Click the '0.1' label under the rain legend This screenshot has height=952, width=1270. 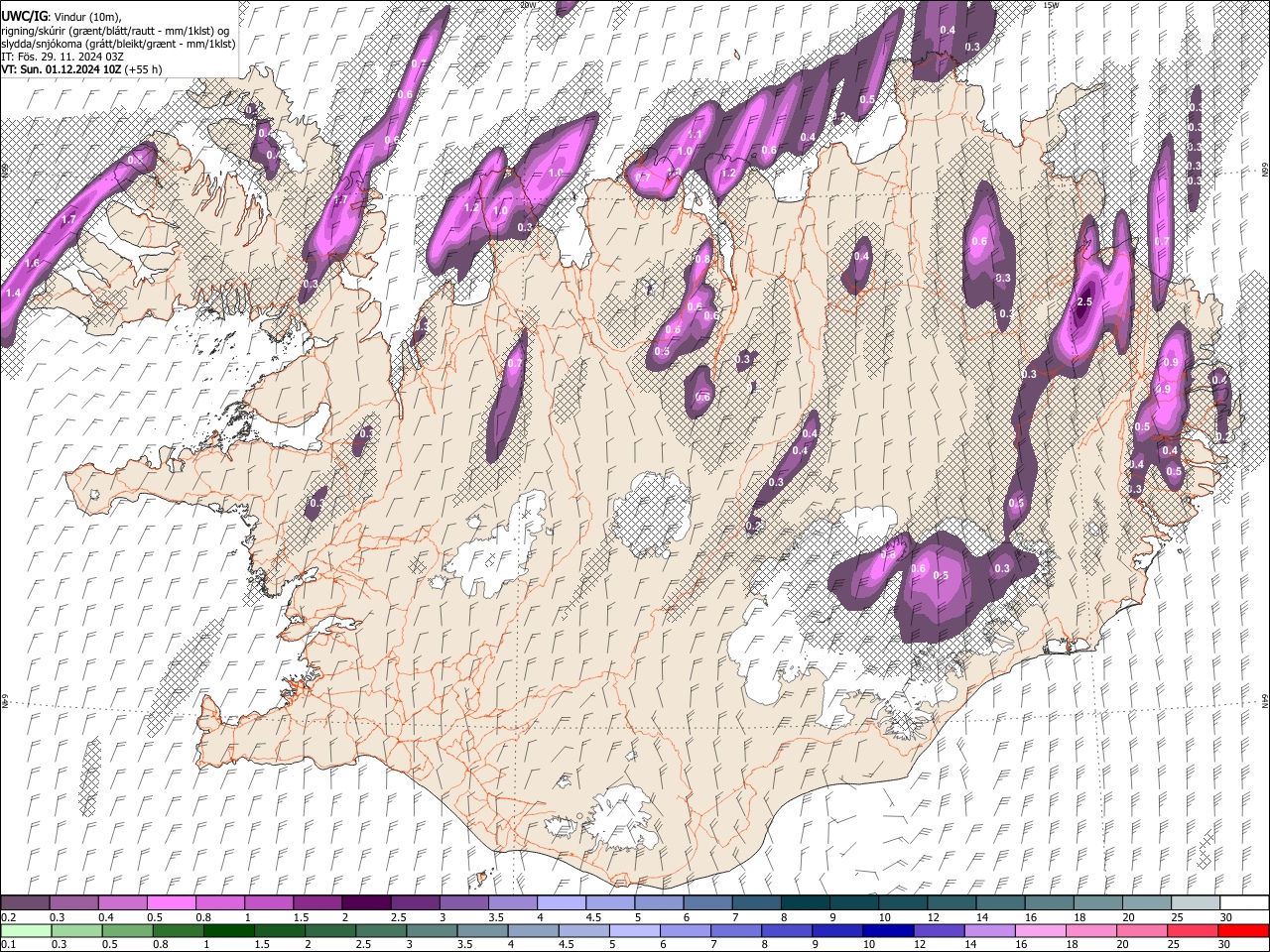click(9, 944)
